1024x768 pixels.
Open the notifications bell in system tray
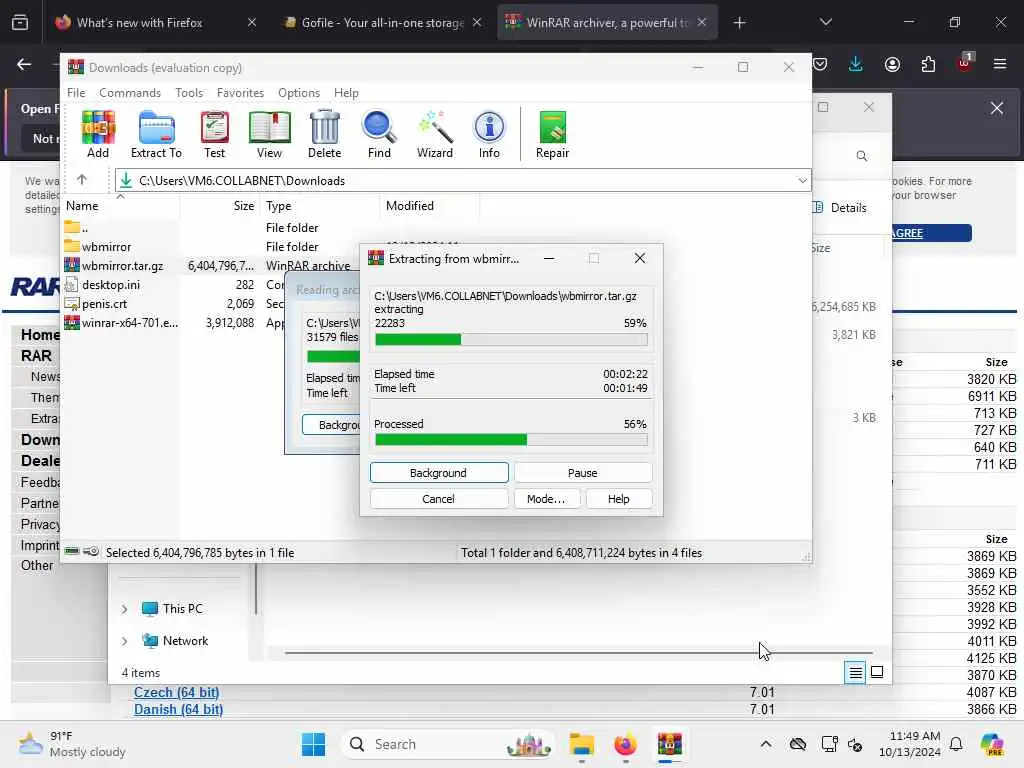pyautogui.click(x=956, y=744)
